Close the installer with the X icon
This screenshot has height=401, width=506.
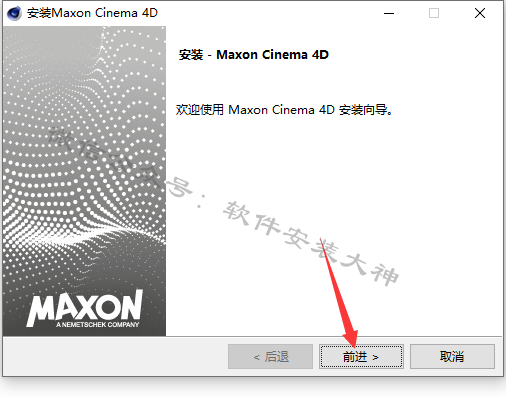[x=480, y=13]
